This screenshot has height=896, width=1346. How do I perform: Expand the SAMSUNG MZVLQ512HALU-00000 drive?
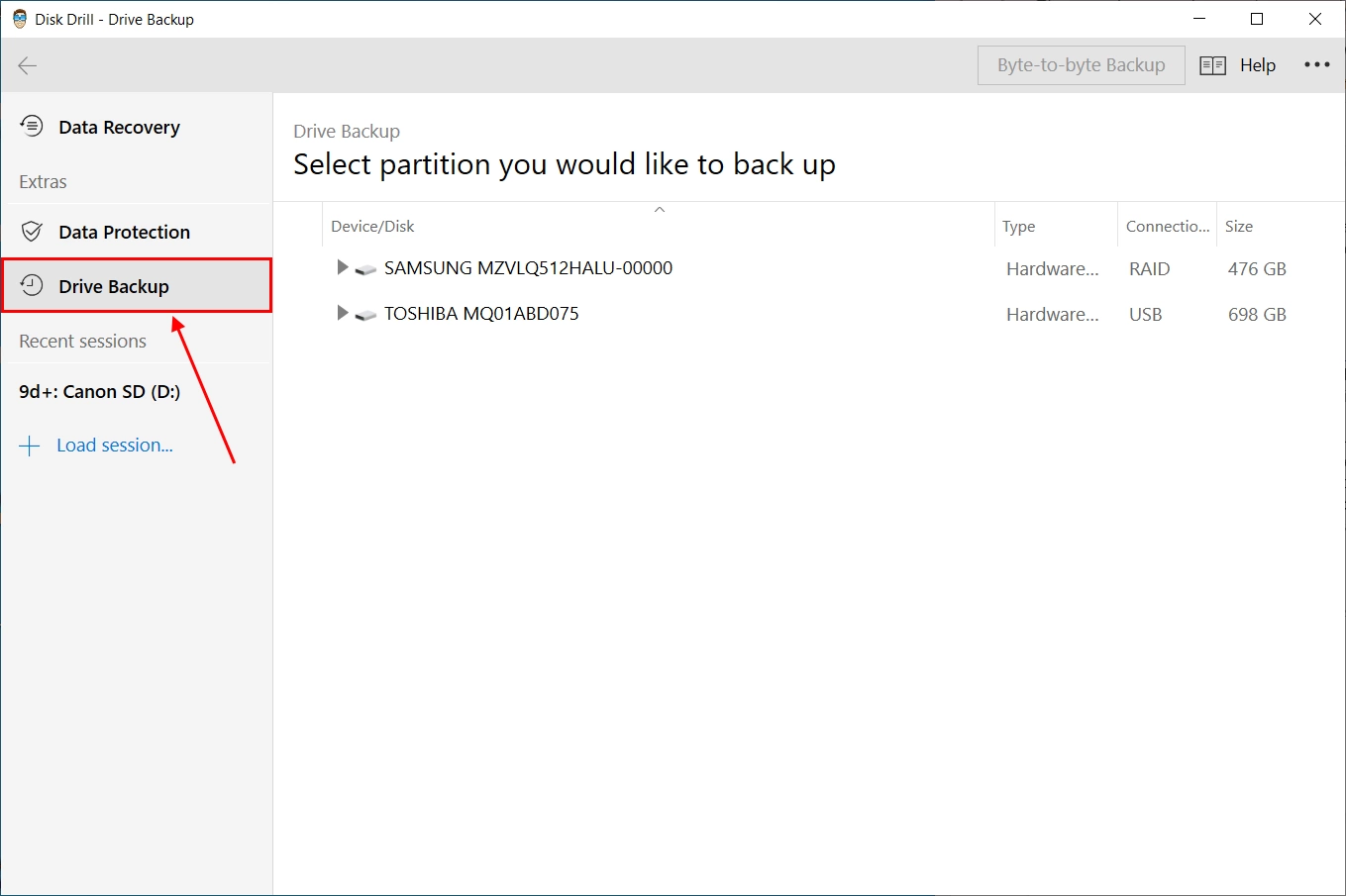click(342, 267)
